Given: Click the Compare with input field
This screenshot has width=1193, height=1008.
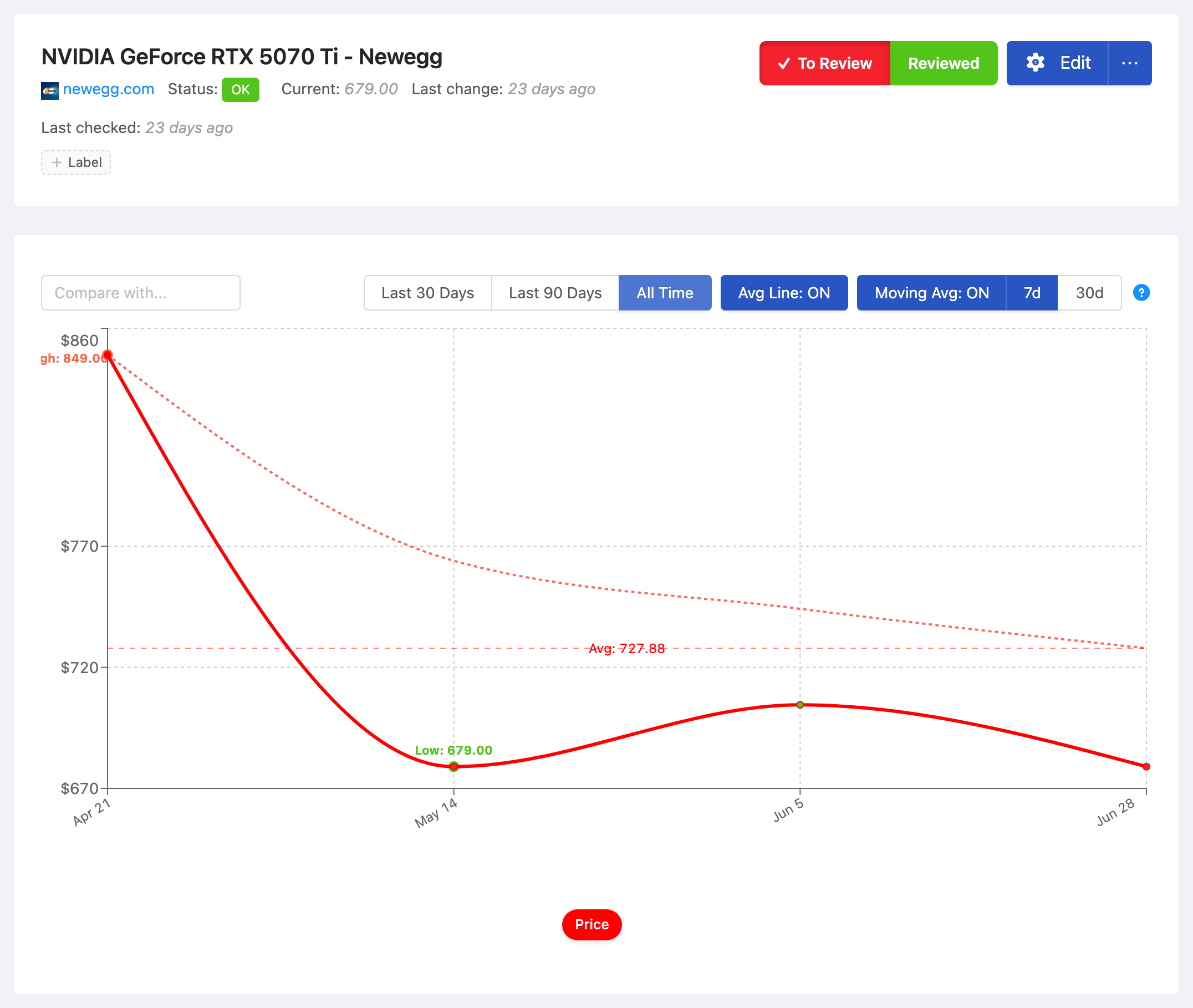Looking at the screenshot, I should pyautogui.click(x=141, y=293).
